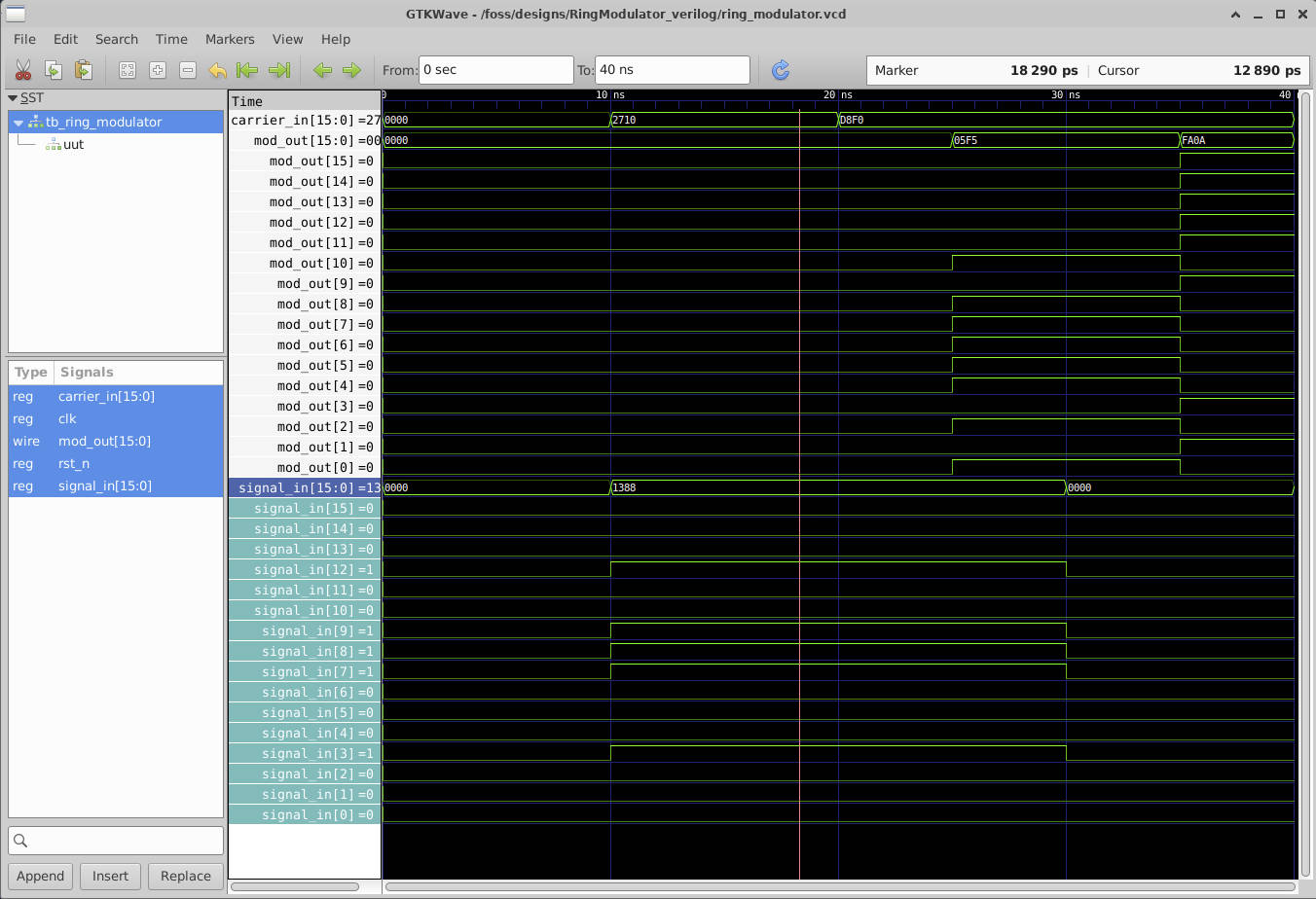The height and width of the screenshot is (899, 1316).
Task: Click the Reload waveform icon
Action: pyautogui.click(x=780, y=70)
